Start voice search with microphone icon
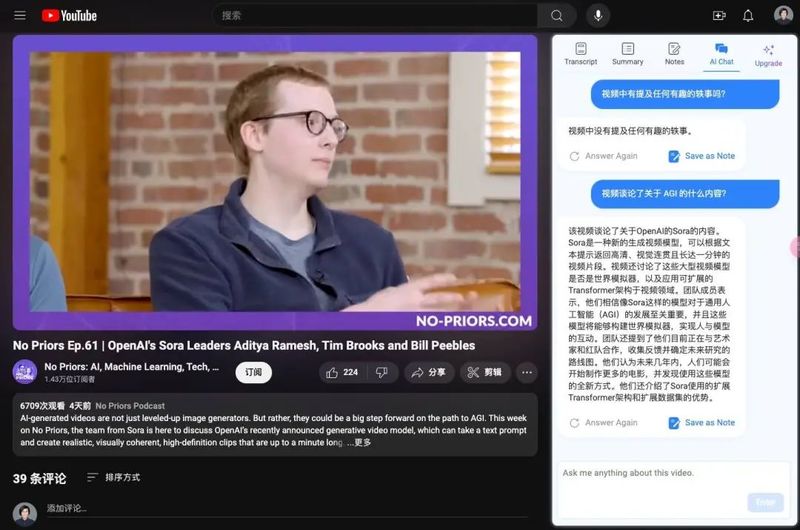 pos(598,16)
